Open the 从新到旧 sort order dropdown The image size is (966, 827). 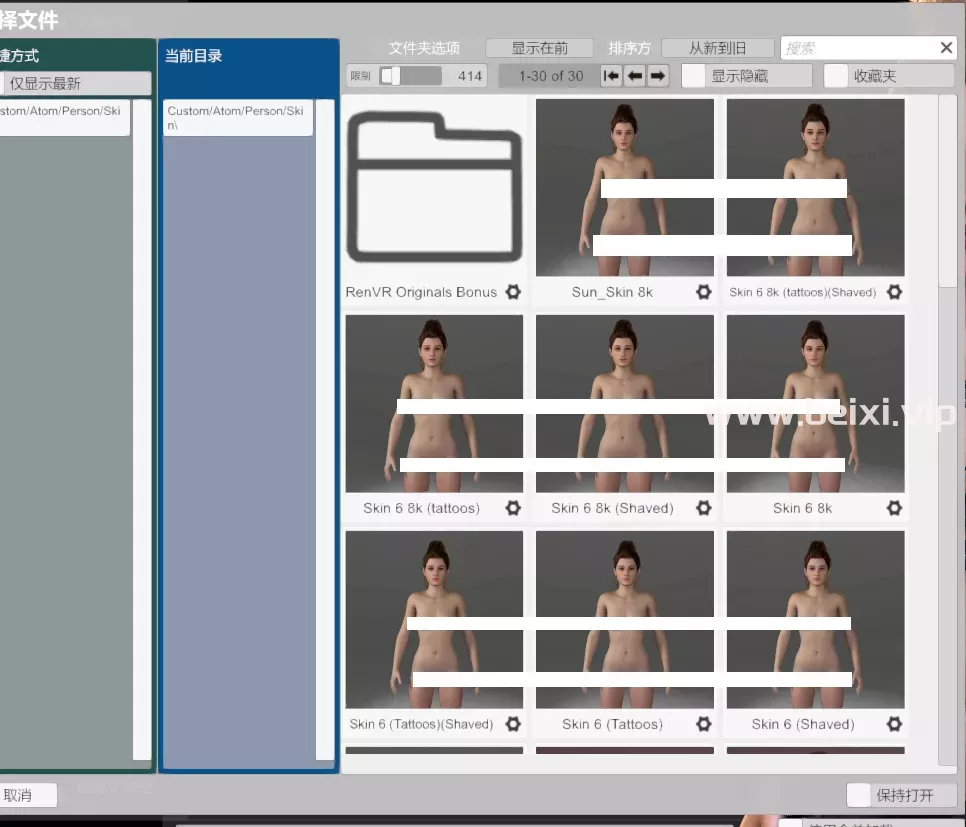[717, 48]
